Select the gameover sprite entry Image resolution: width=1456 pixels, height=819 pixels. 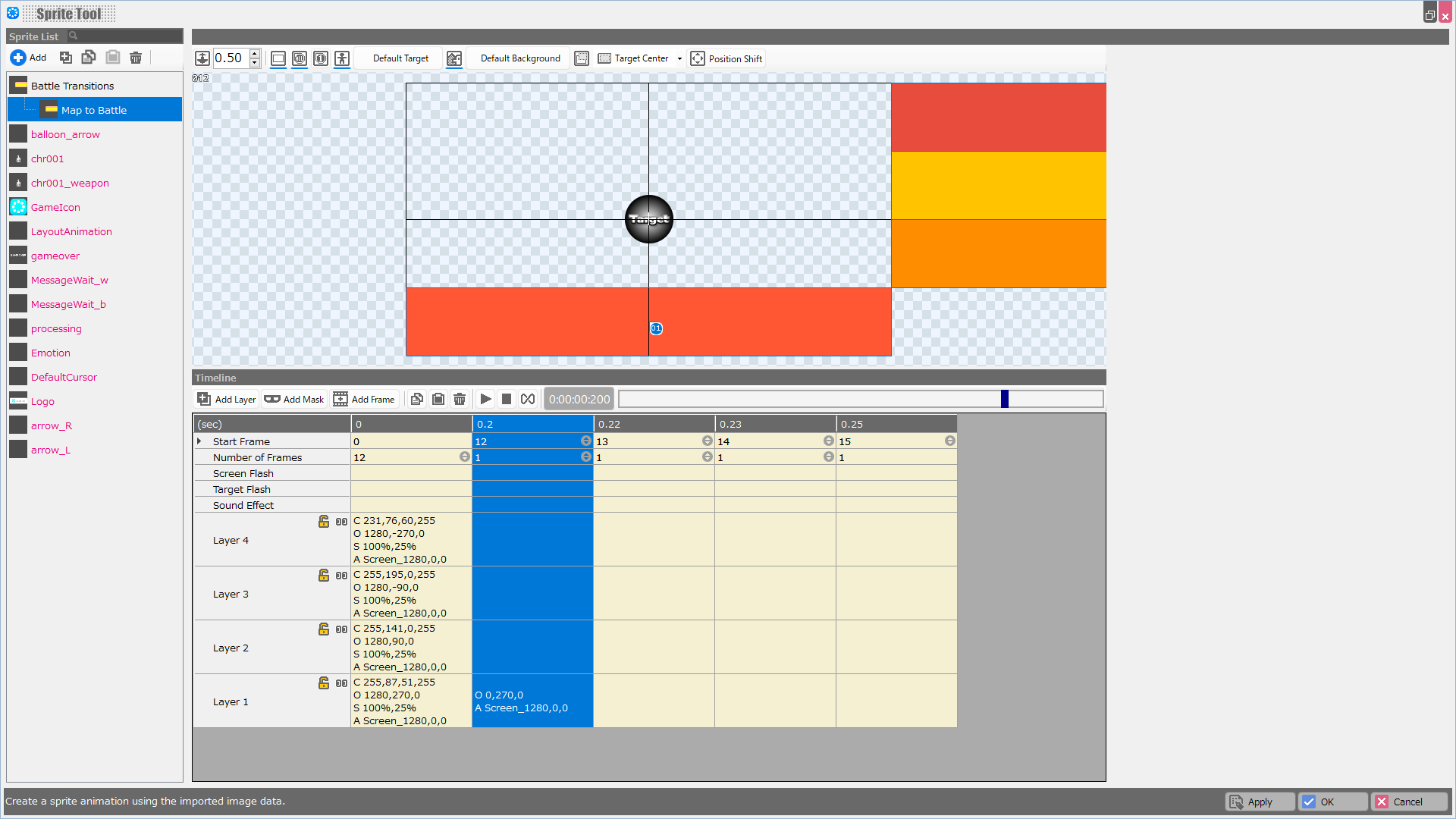point(55,256)
